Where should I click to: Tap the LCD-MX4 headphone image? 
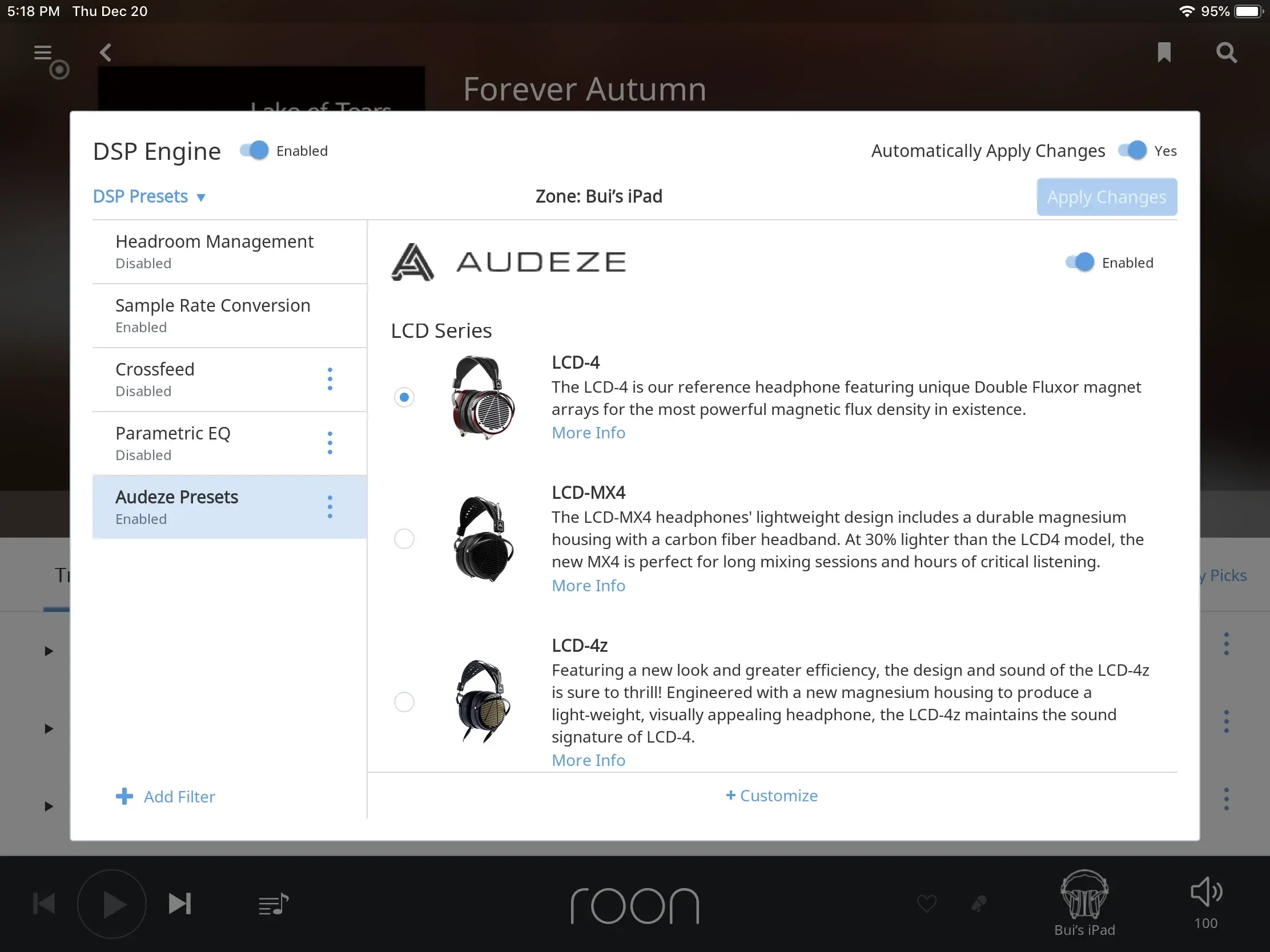tap(483, 539)
